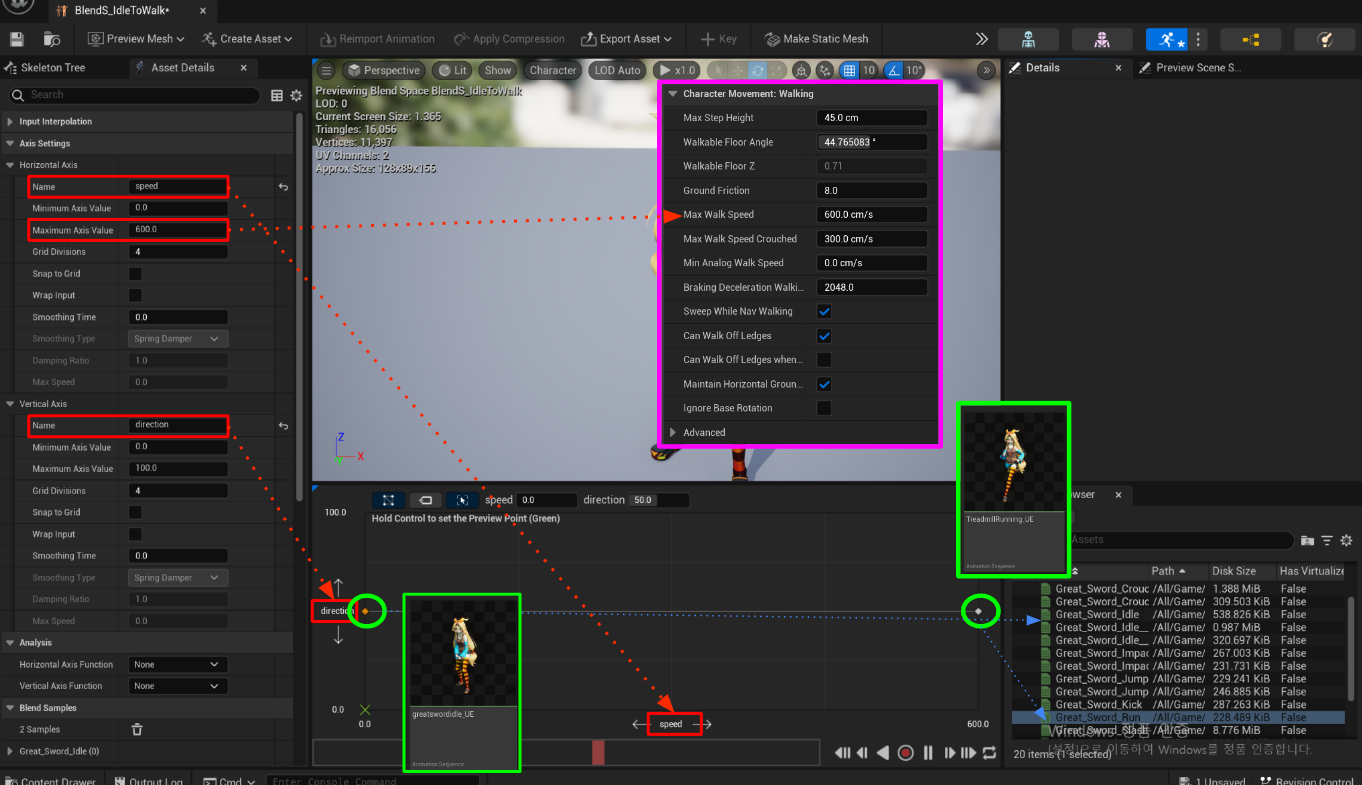Collapse the Axis Settings section
This screenshot has height=785, width=1362.
pyautogui.click(x=11, y=144)
